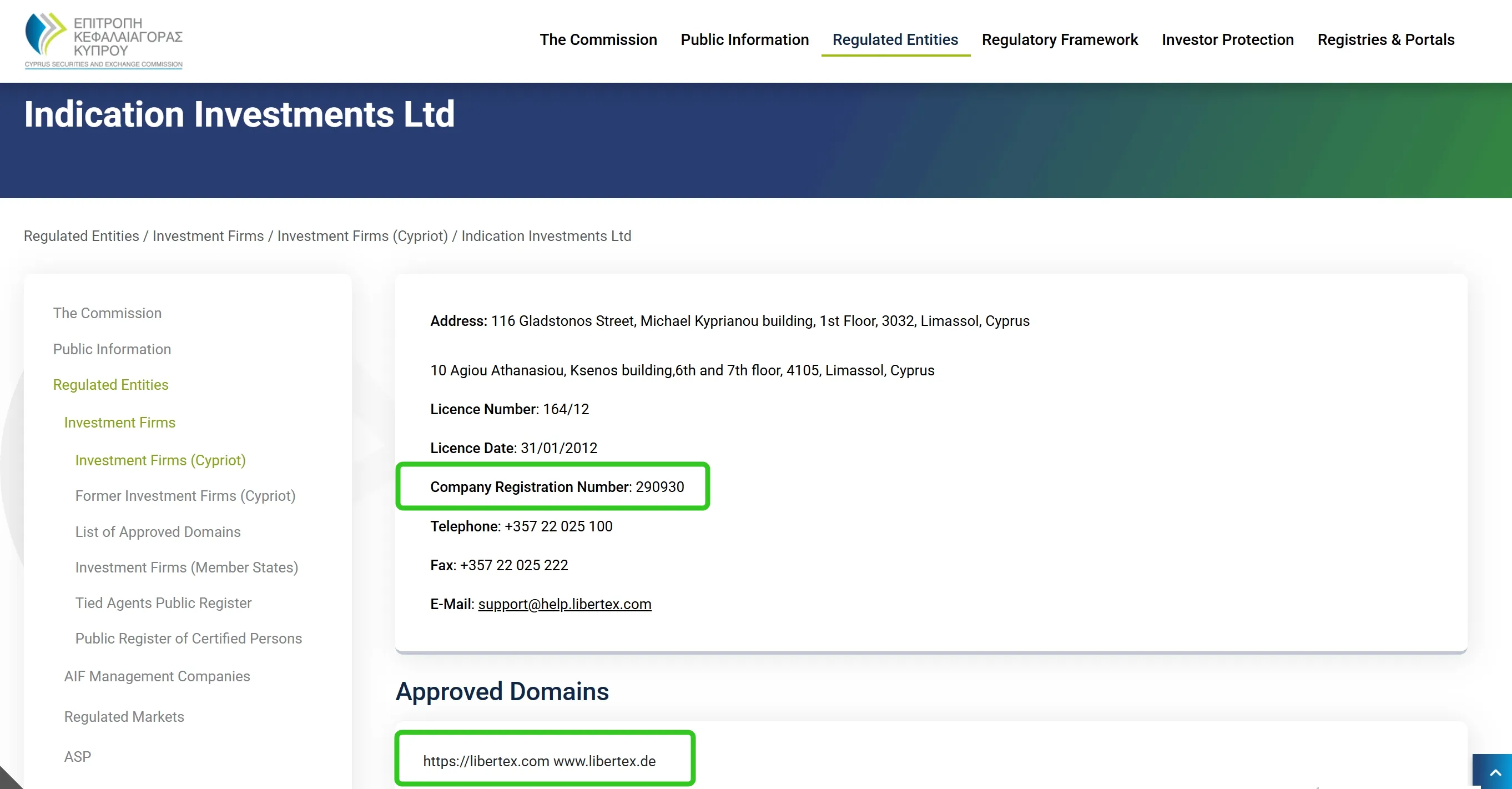Open The Commission in sidebar
This screenshot has height=789, width=1512.
pyautogui.click(x=107, y=313)
